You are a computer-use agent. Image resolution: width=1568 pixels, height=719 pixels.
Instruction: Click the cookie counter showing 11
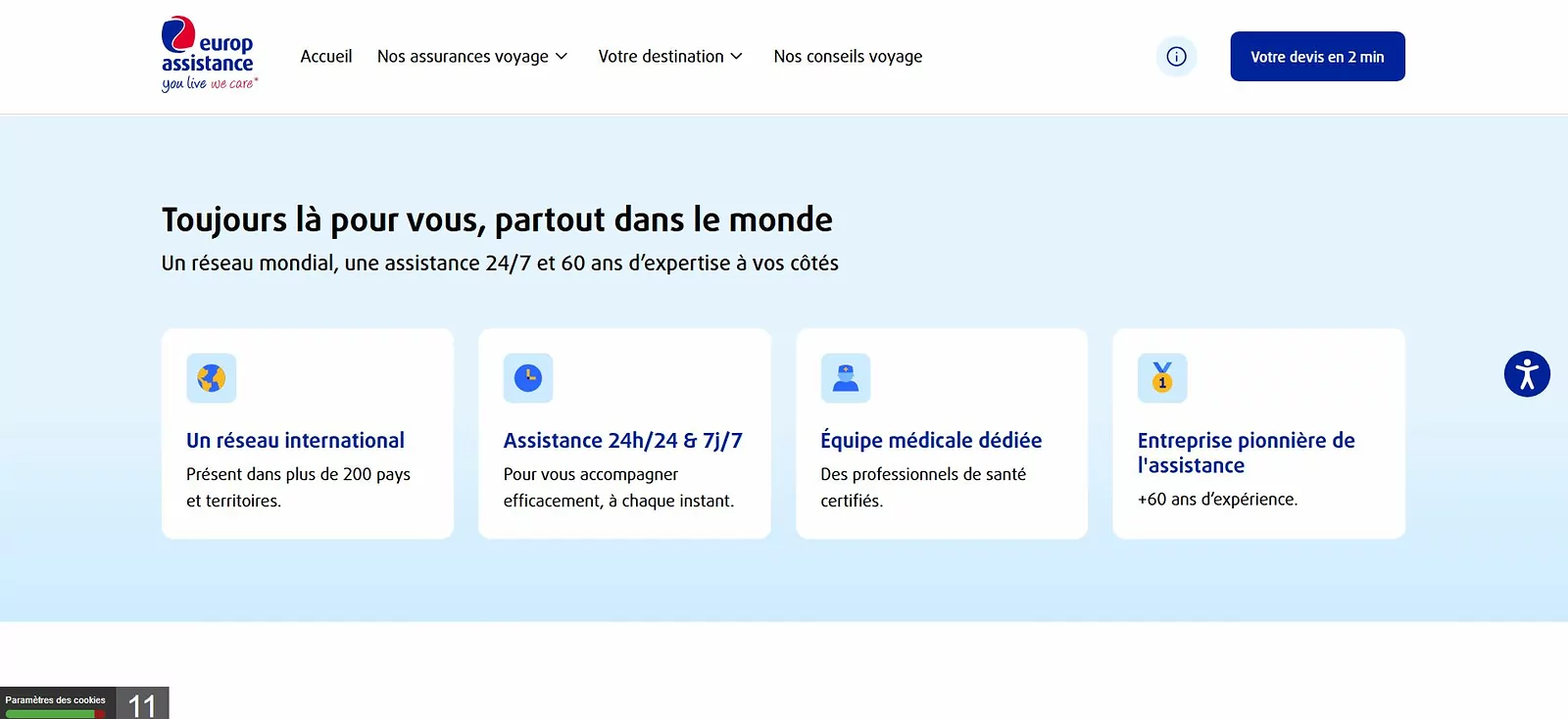coord(142,703)
